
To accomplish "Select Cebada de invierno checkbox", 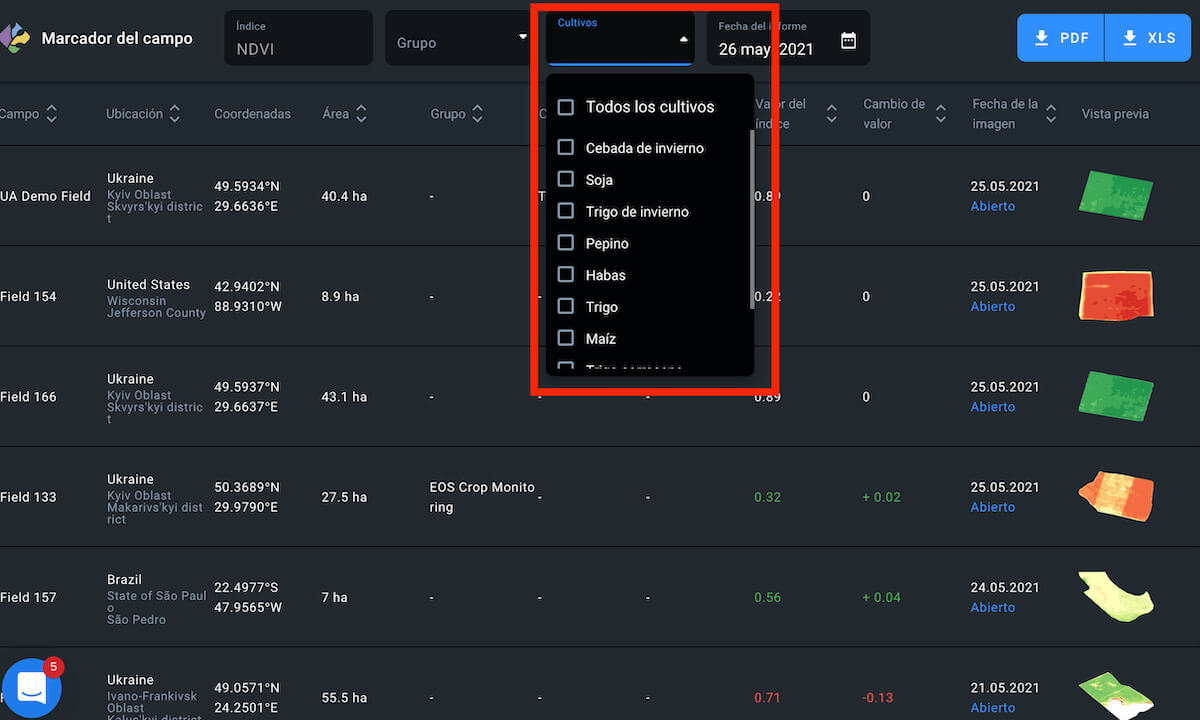I will coord(566,148).
